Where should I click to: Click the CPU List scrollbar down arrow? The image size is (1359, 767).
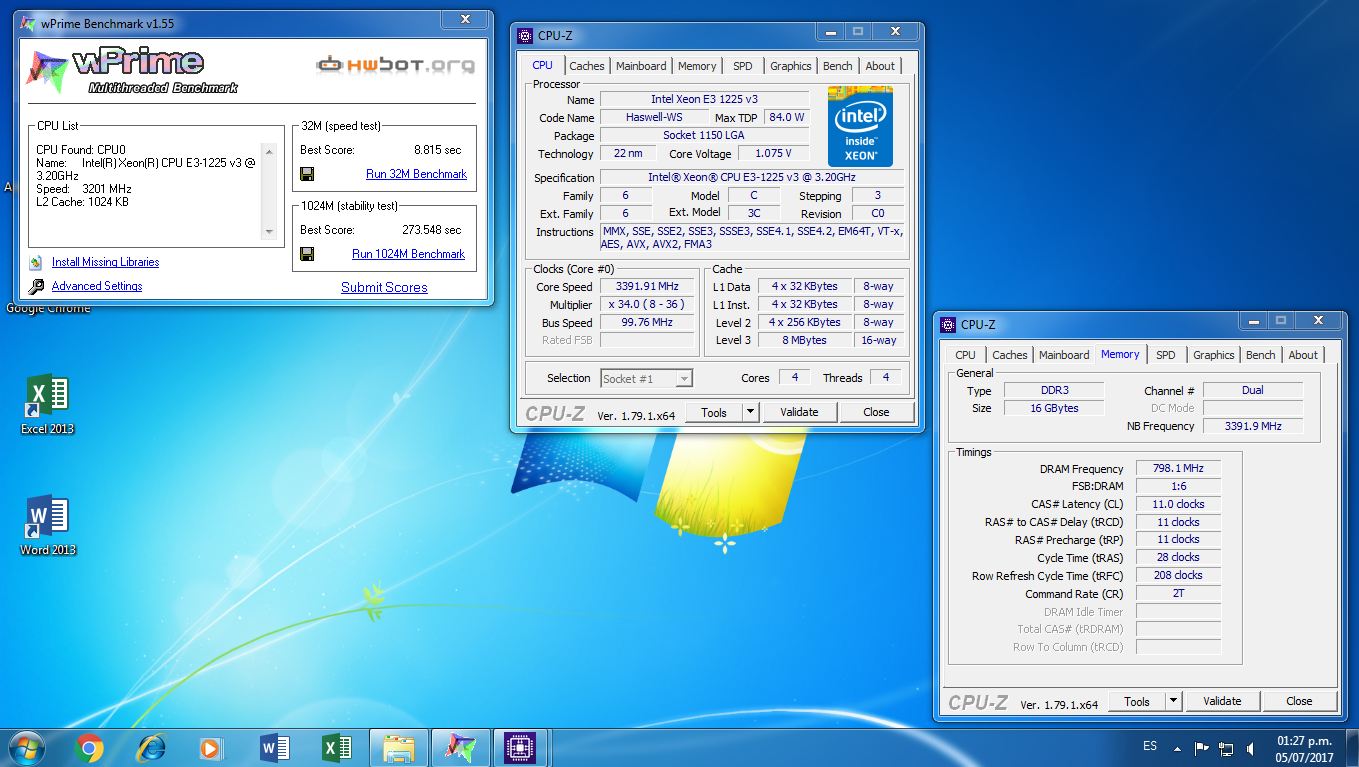coord(268,231)
